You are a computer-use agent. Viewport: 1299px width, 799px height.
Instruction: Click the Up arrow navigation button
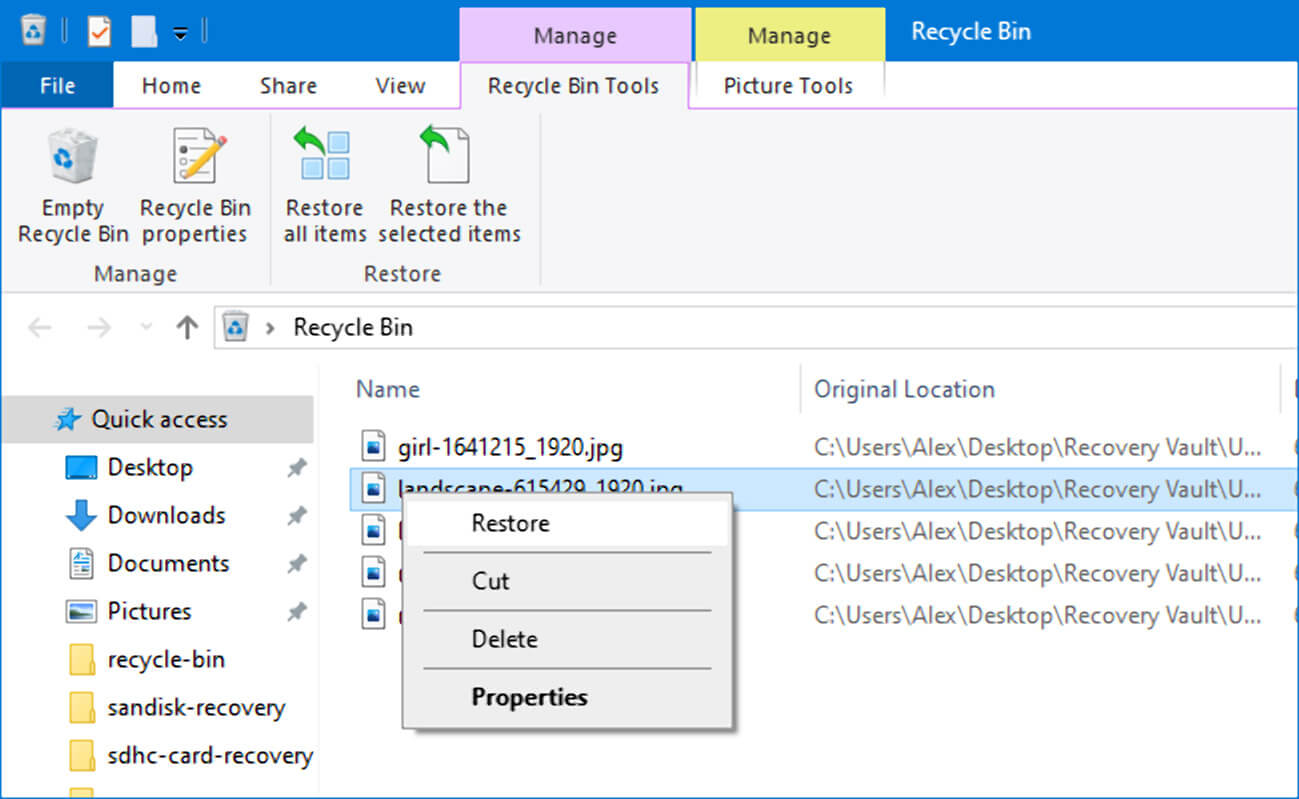click(x=187, y=328)
